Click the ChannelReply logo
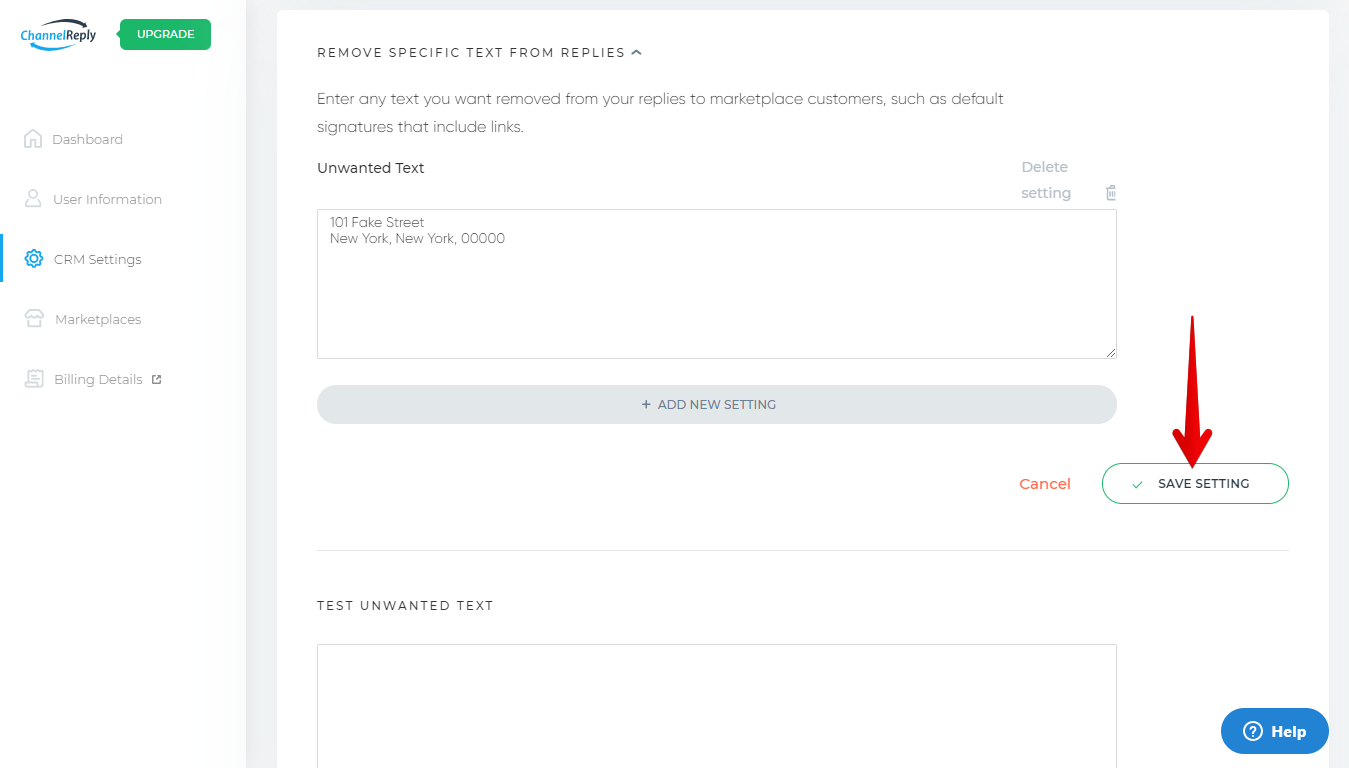This screenshot has width=1349, height=768. [x=58, y=35]
